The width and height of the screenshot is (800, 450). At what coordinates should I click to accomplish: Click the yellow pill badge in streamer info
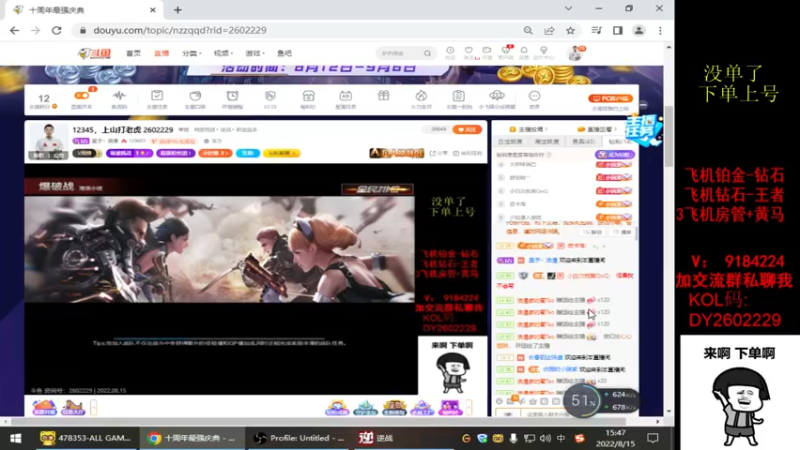coord(282,153)
